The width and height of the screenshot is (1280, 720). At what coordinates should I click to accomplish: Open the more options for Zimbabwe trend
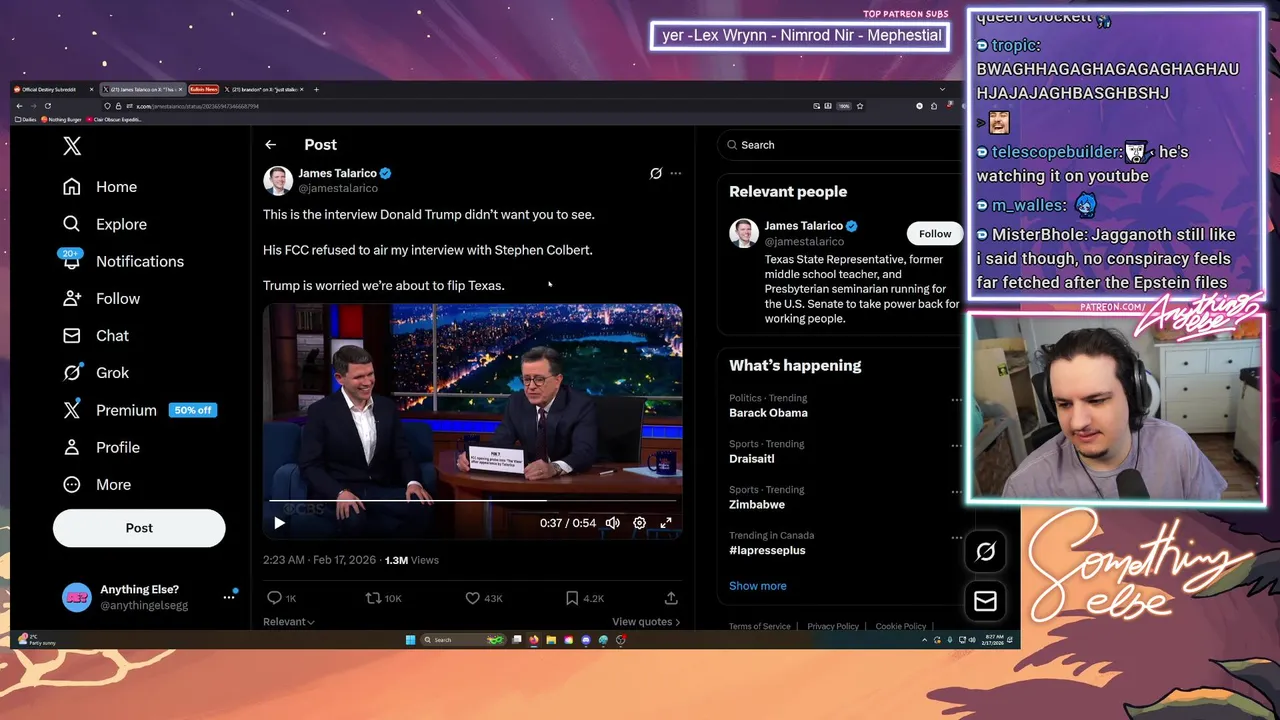pyautogui.click(x=956, y=492)
